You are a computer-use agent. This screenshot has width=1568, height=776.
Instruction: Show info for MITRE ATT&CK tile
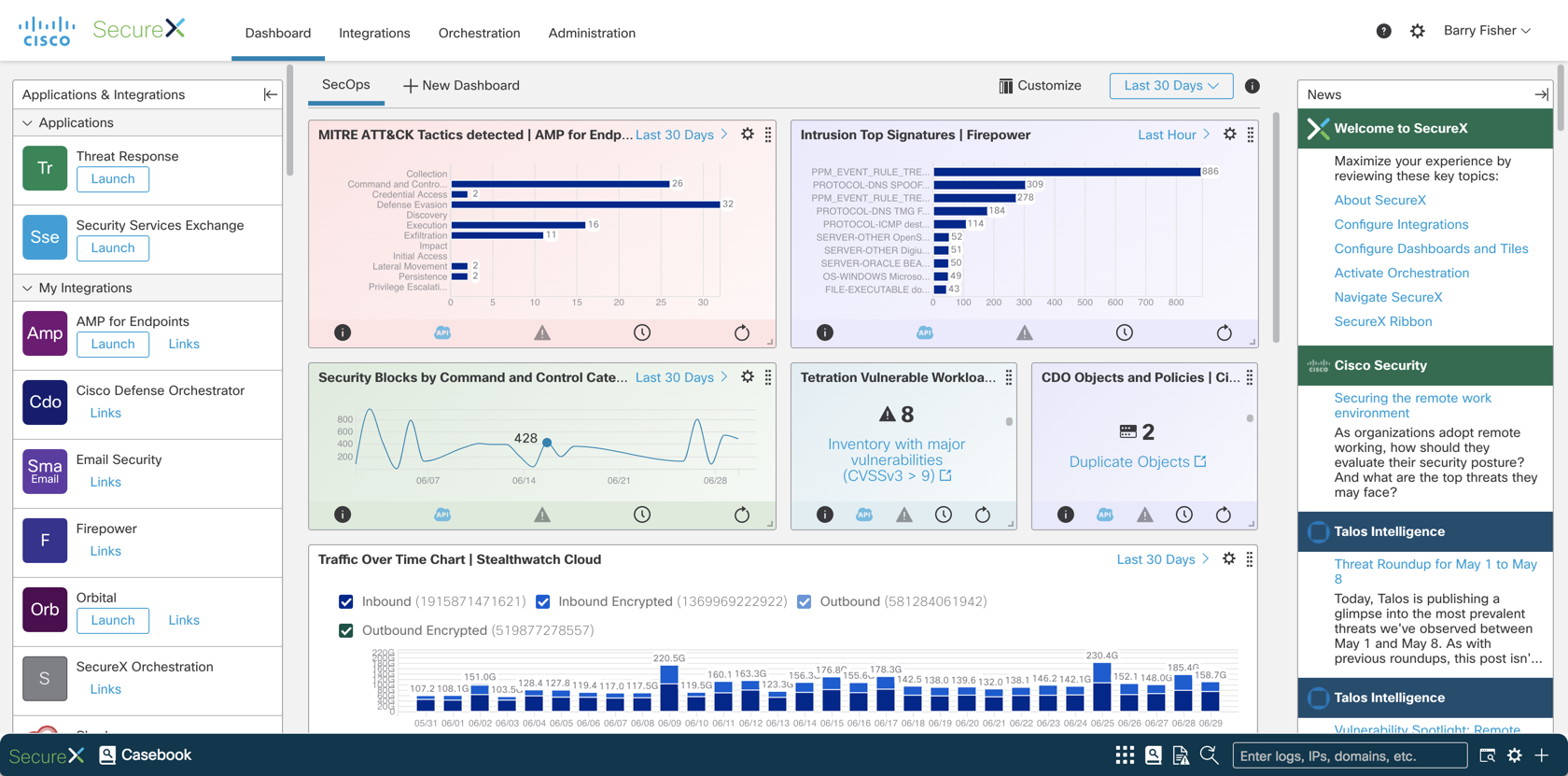pos(343,332)
